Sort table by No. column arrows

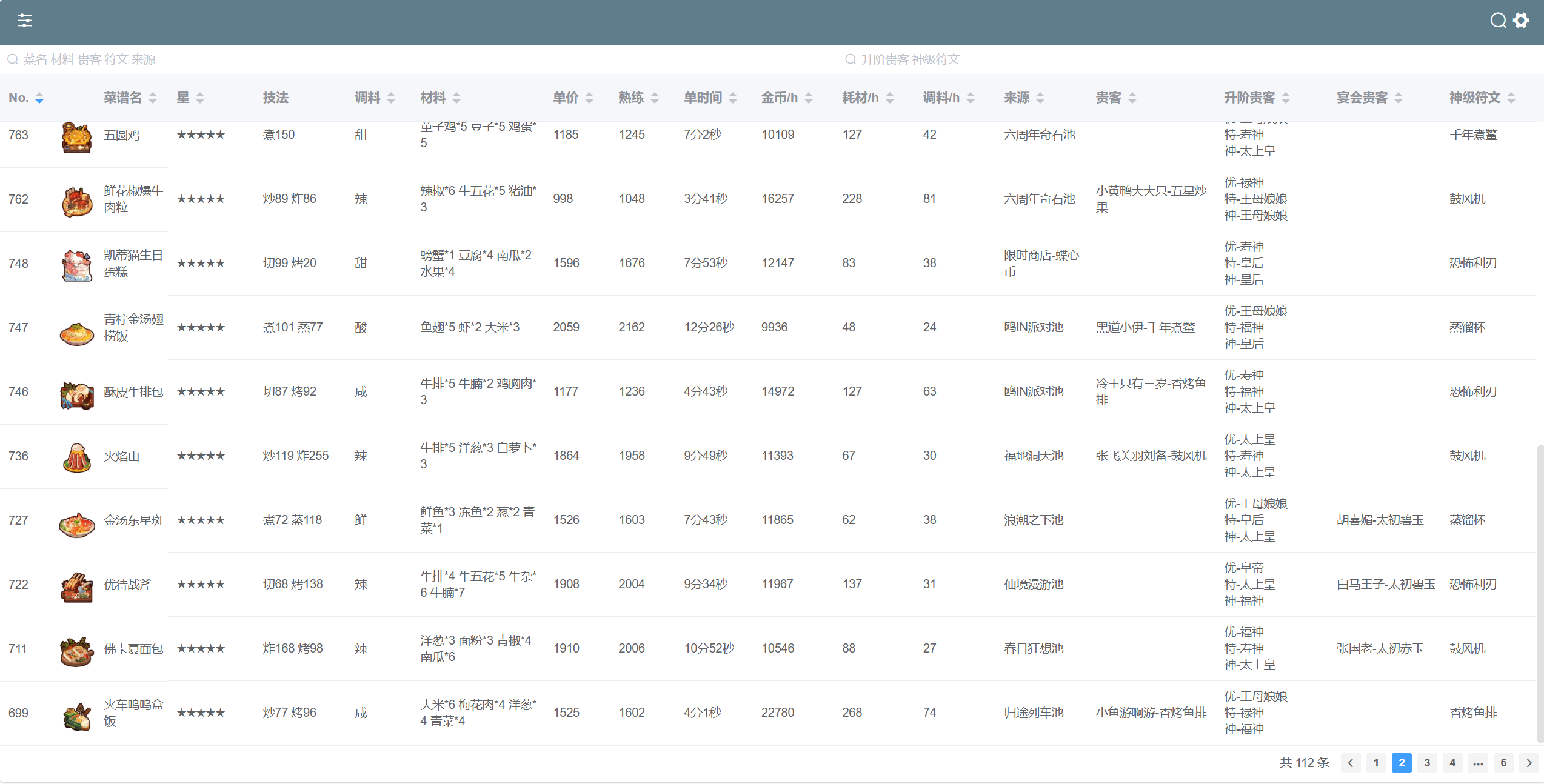click(x=39, y=98)
